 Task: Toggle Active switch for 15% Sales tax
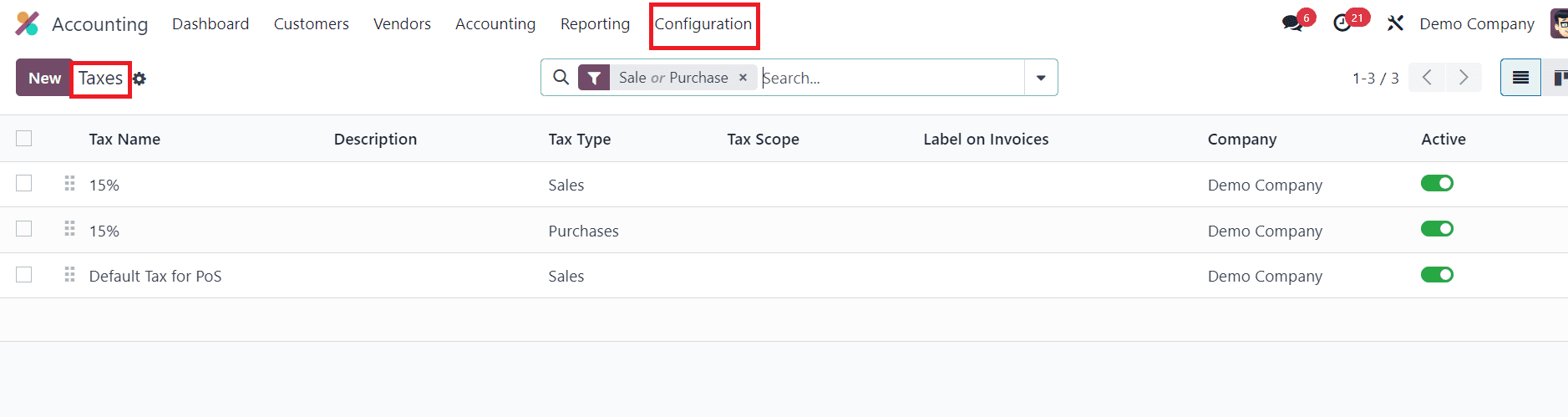(x=1437, y=184)
